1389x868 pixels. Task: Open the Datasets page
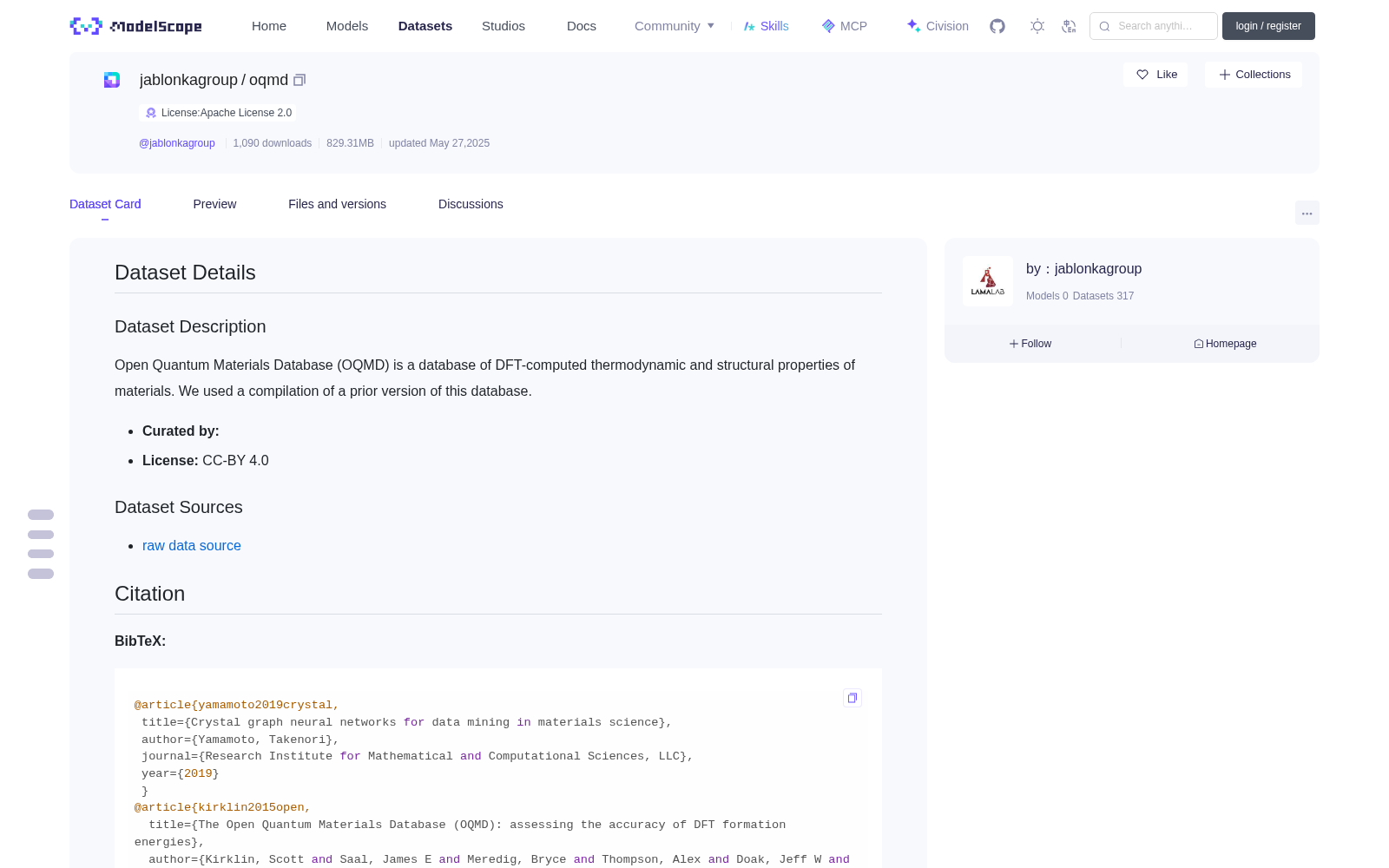click(x=425, y=26)
